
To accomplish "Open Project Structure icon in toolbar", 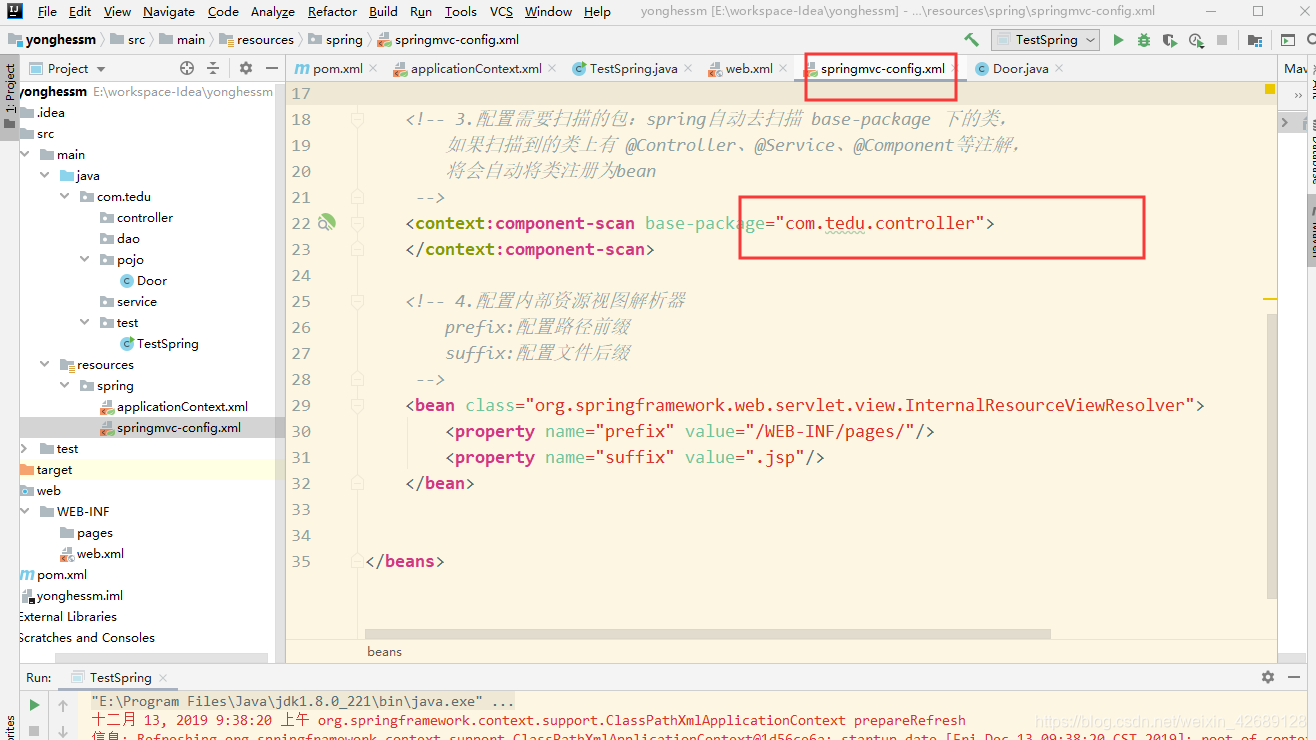I will [x=1253, y=40].
